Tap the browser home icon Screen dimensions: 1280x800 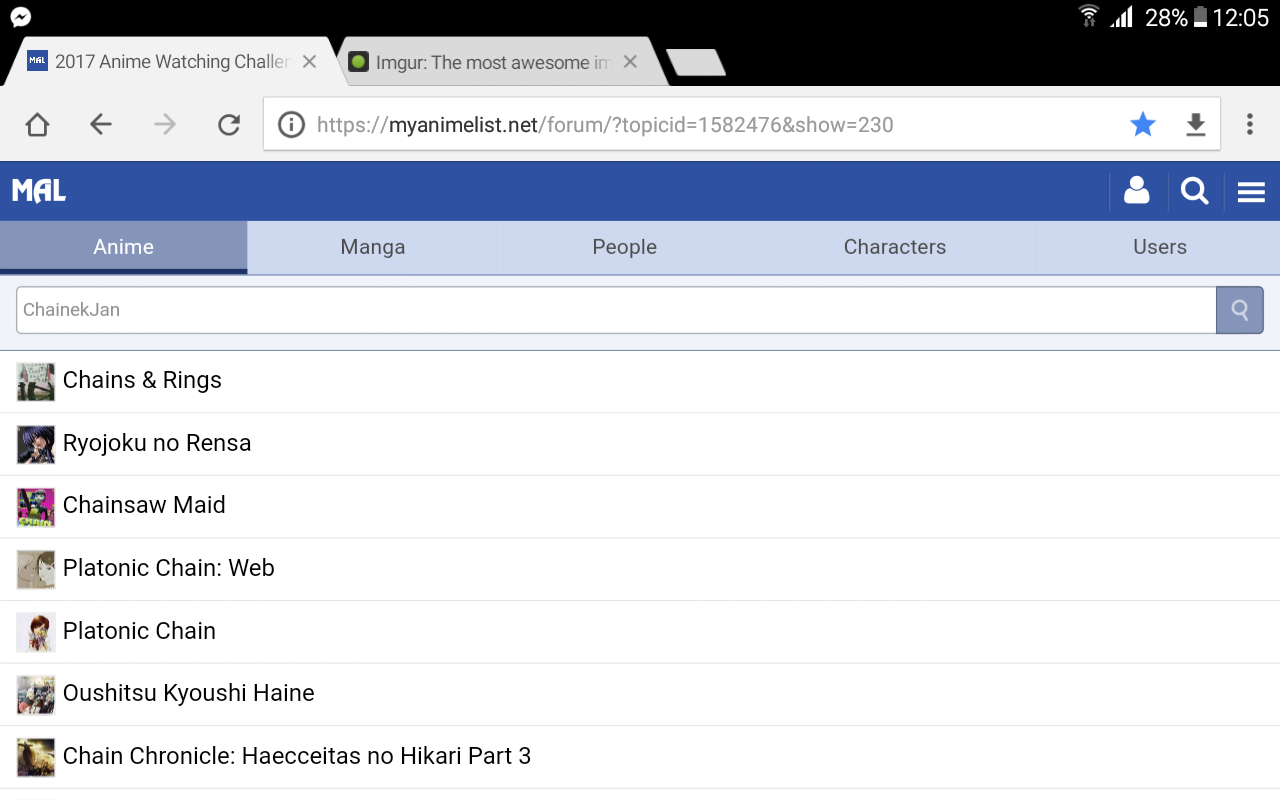37,124
